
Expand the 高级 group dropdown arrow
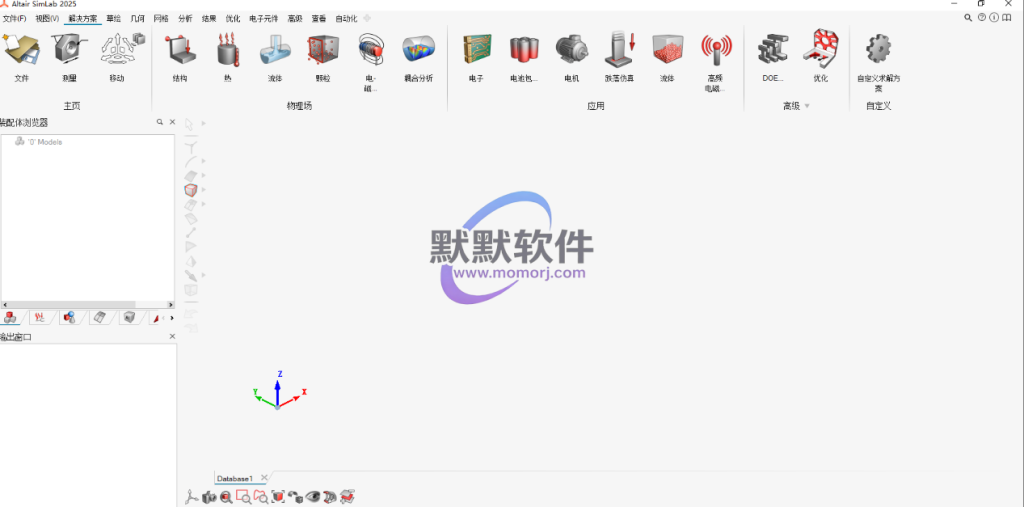[807, 106]
